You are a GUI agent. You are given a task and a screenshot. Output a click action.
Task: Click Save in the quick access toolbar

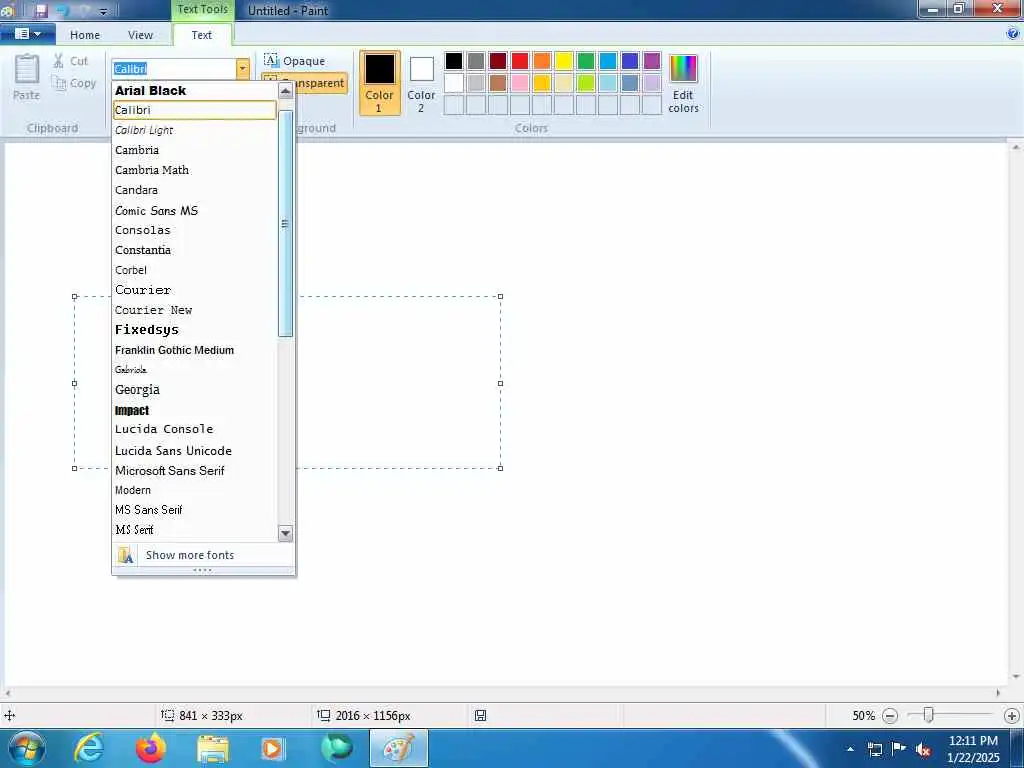pos(40,10)
